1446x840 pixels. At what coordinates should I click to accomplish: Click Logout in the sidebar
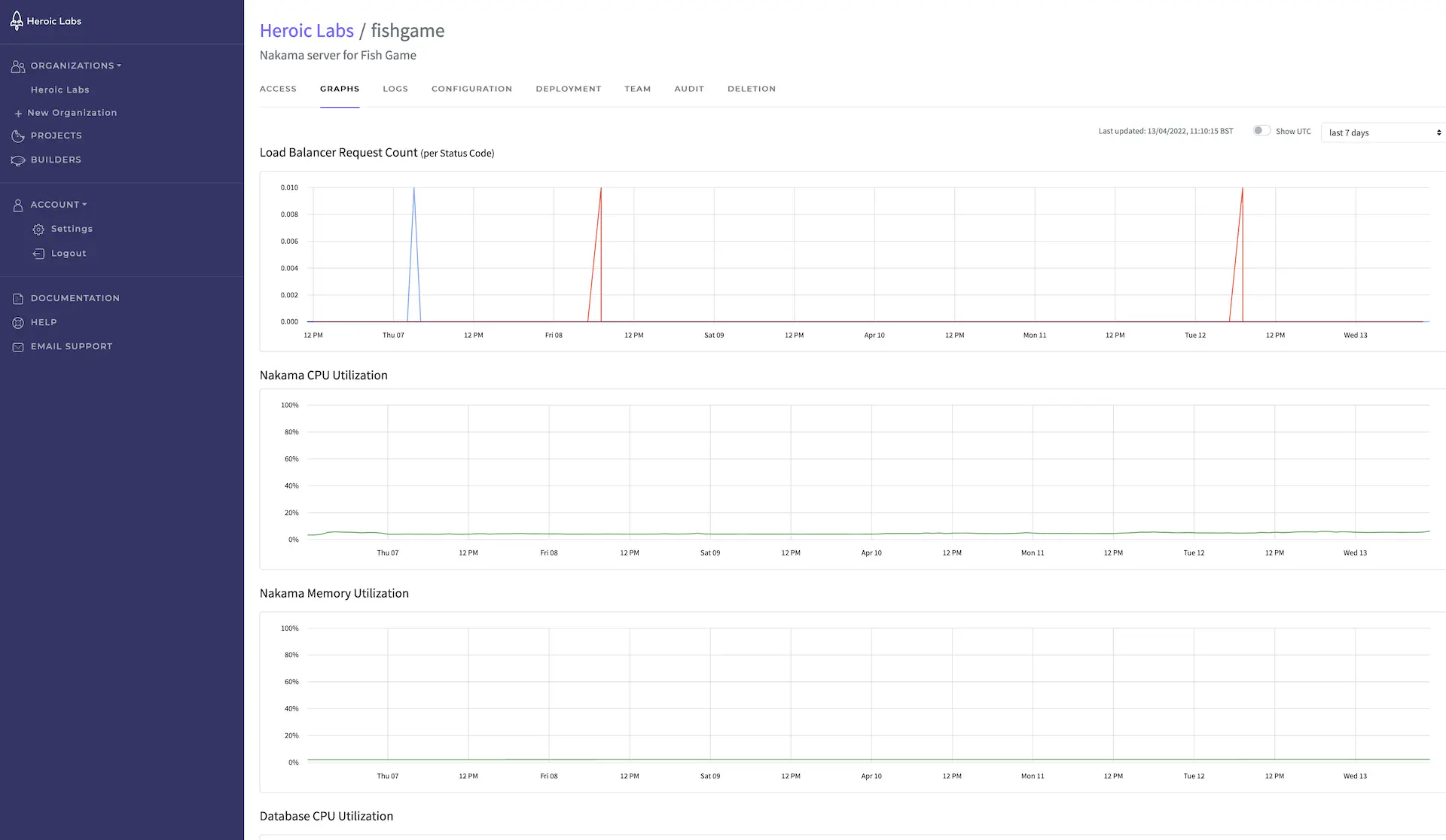click(x=69, y=254)
